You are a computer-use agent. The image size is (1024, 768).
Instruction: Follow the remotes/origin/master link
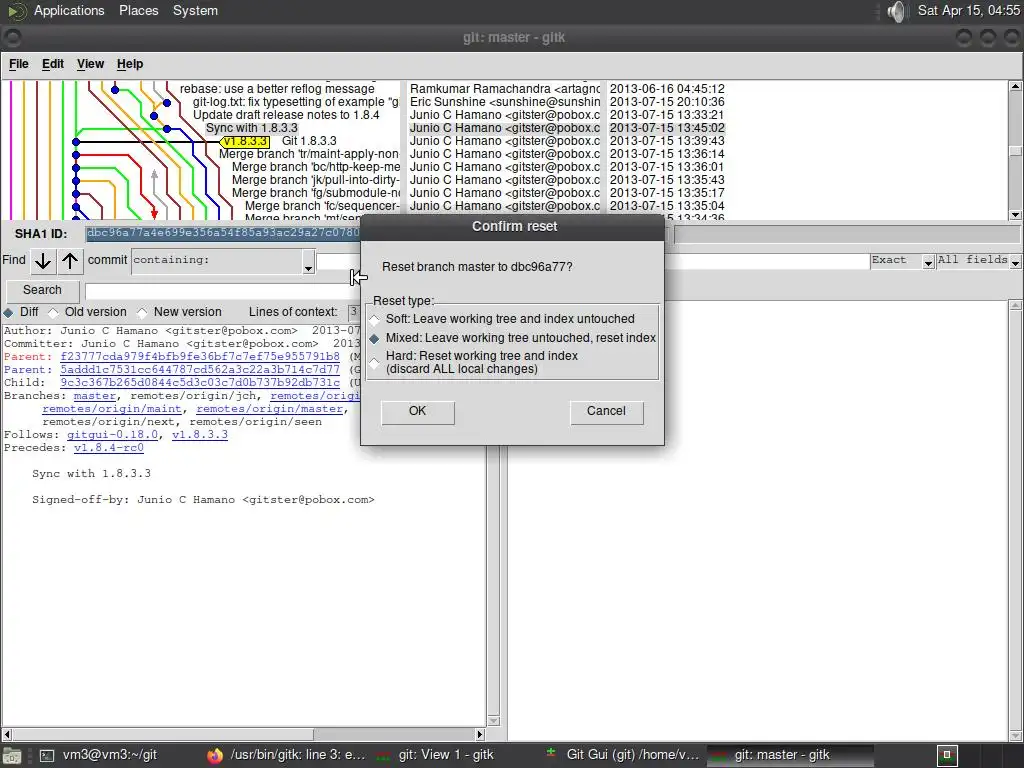(x=270, y=409)
